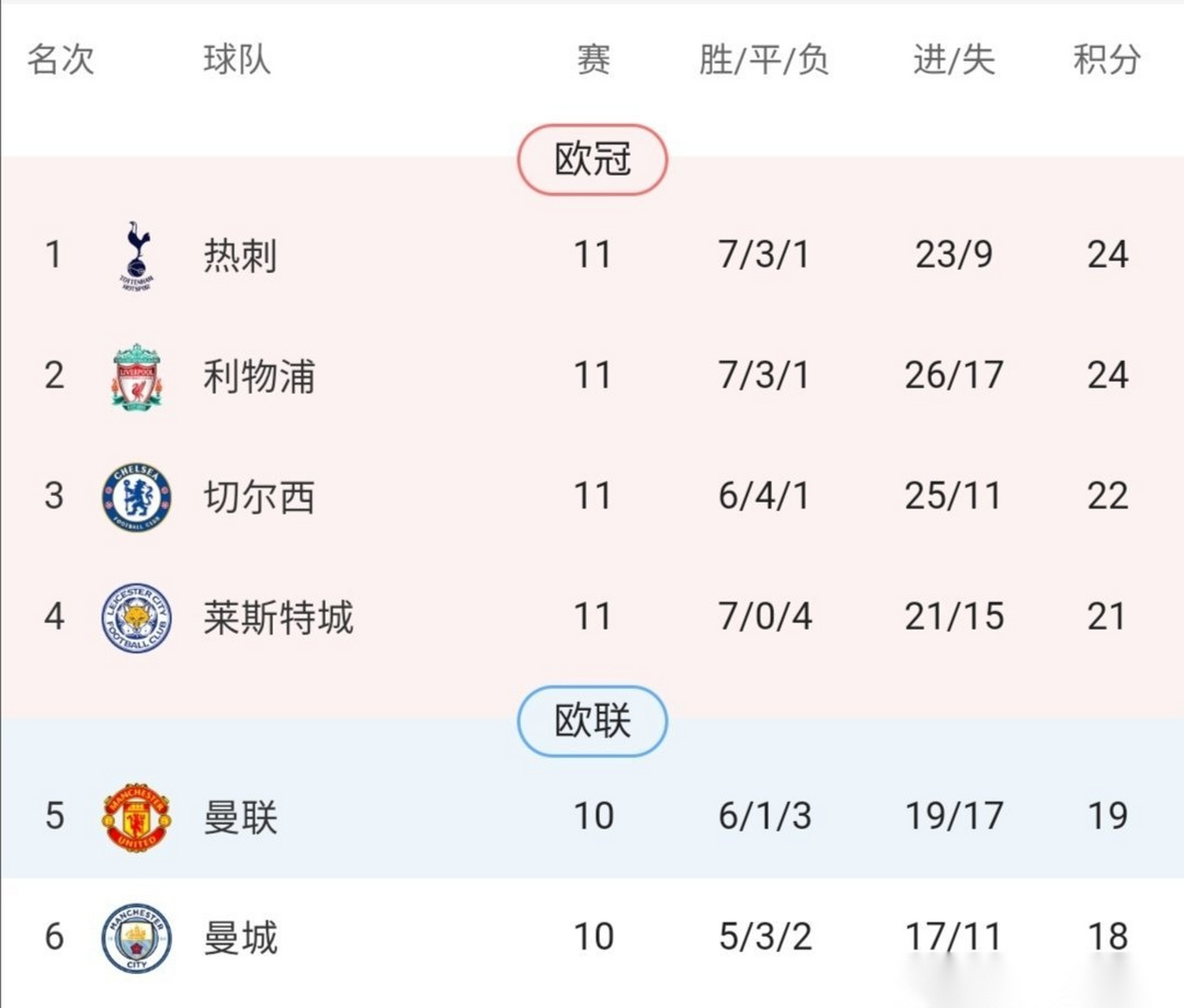Click the 球队 column header

pos(235,61)
